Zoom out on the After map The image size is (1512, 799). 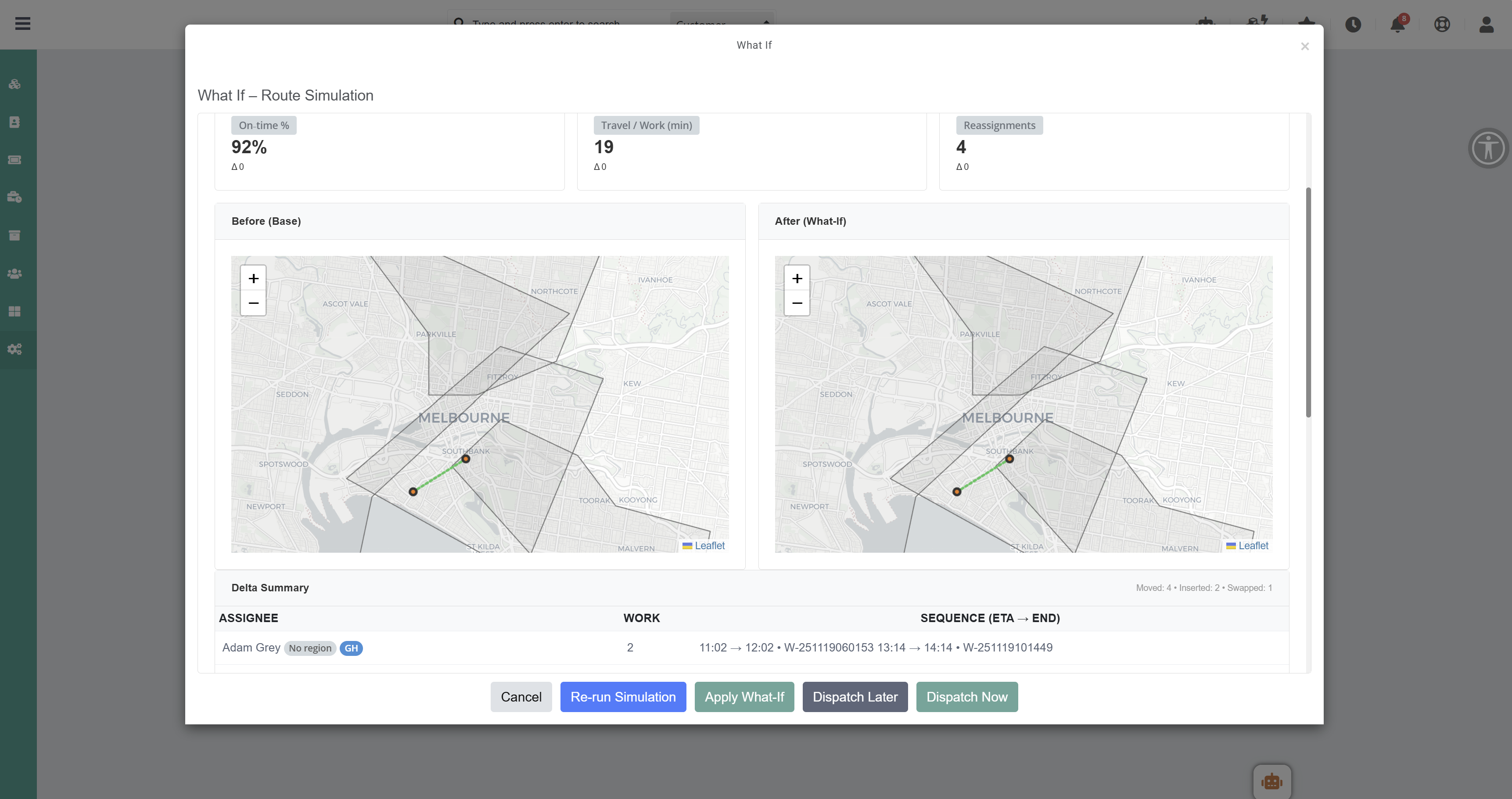(797, 303)
